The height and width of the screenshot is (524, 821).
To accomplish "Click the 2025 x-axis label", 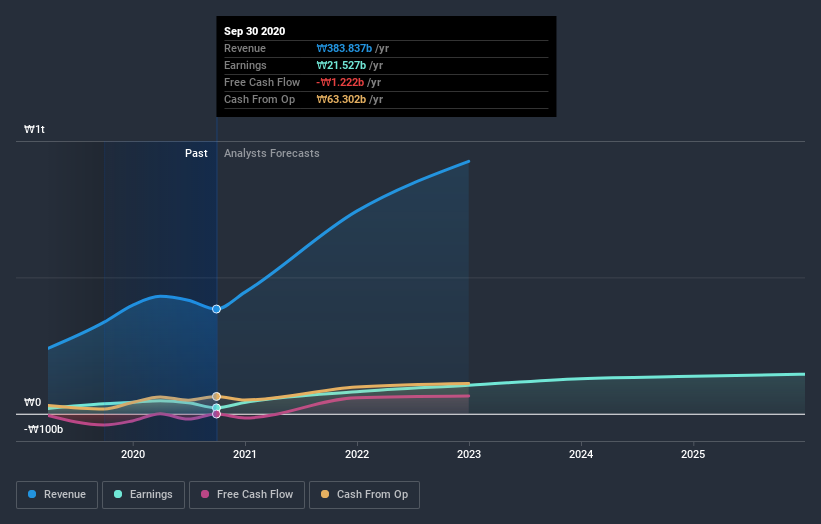I will (x=693, y=454).
